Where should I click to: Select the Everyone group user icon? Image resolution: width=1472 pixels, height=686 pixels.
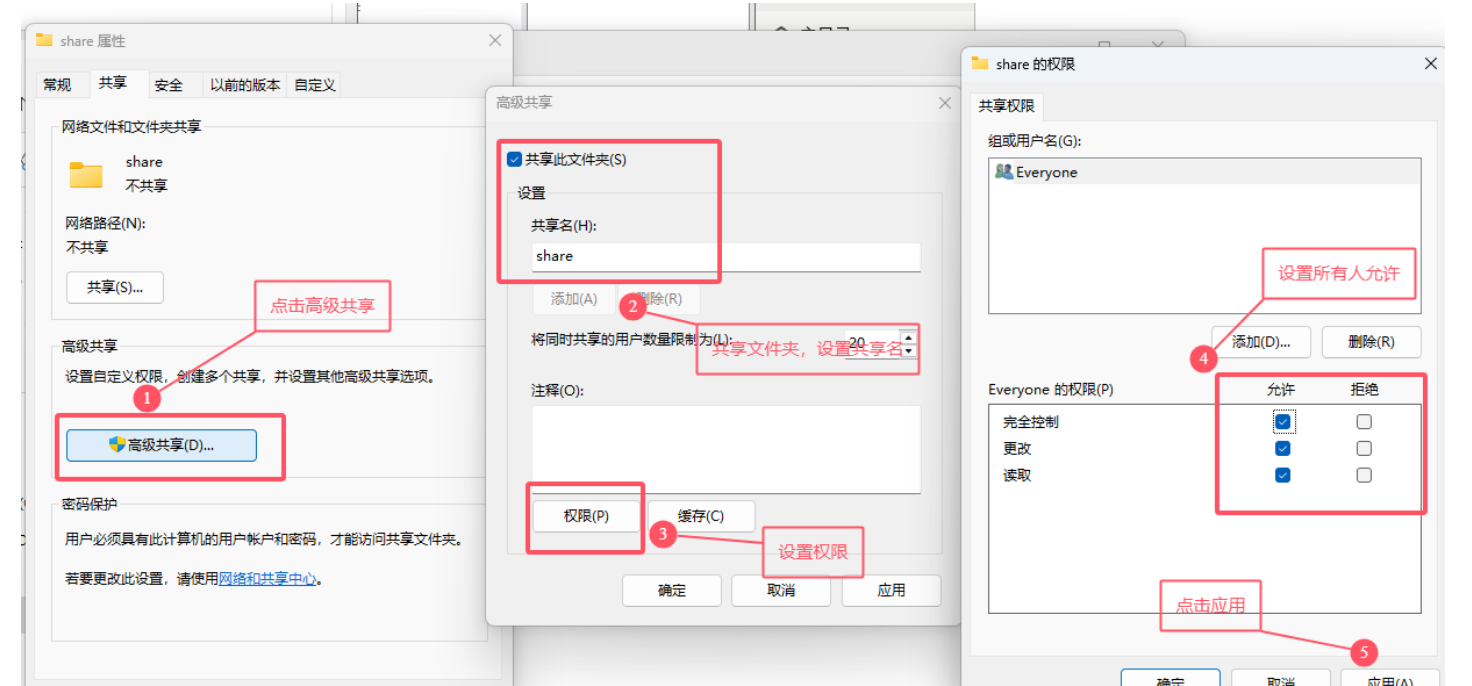1004,172
